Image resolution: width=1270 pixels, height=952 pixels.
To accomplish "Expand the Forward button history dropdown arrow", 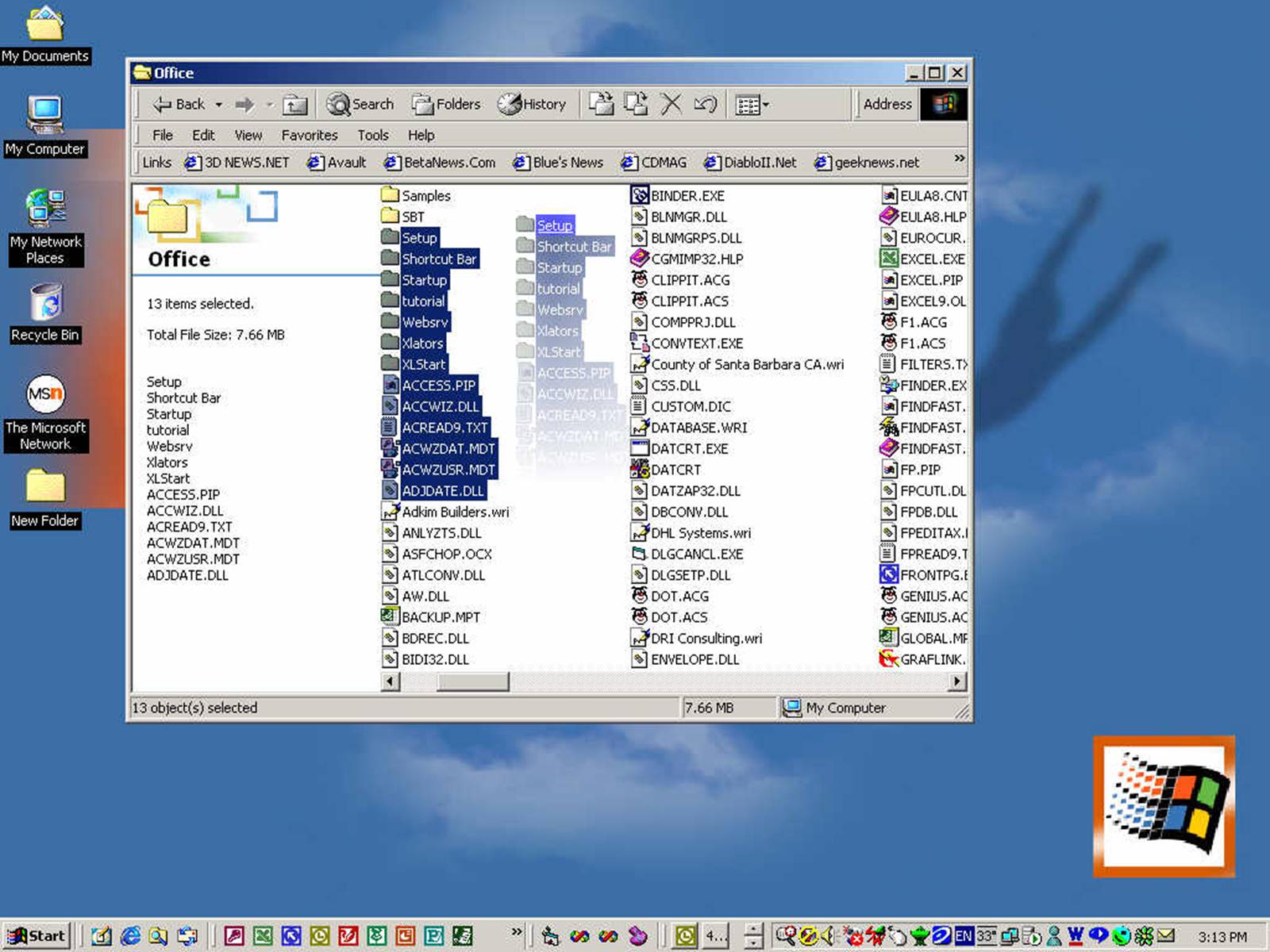I will 269,104.
